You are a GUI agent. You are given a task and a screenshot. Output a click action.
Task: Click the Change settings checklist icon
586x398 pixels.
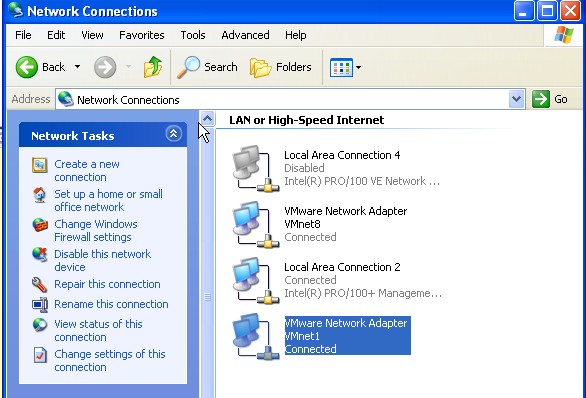click(40, 355)
